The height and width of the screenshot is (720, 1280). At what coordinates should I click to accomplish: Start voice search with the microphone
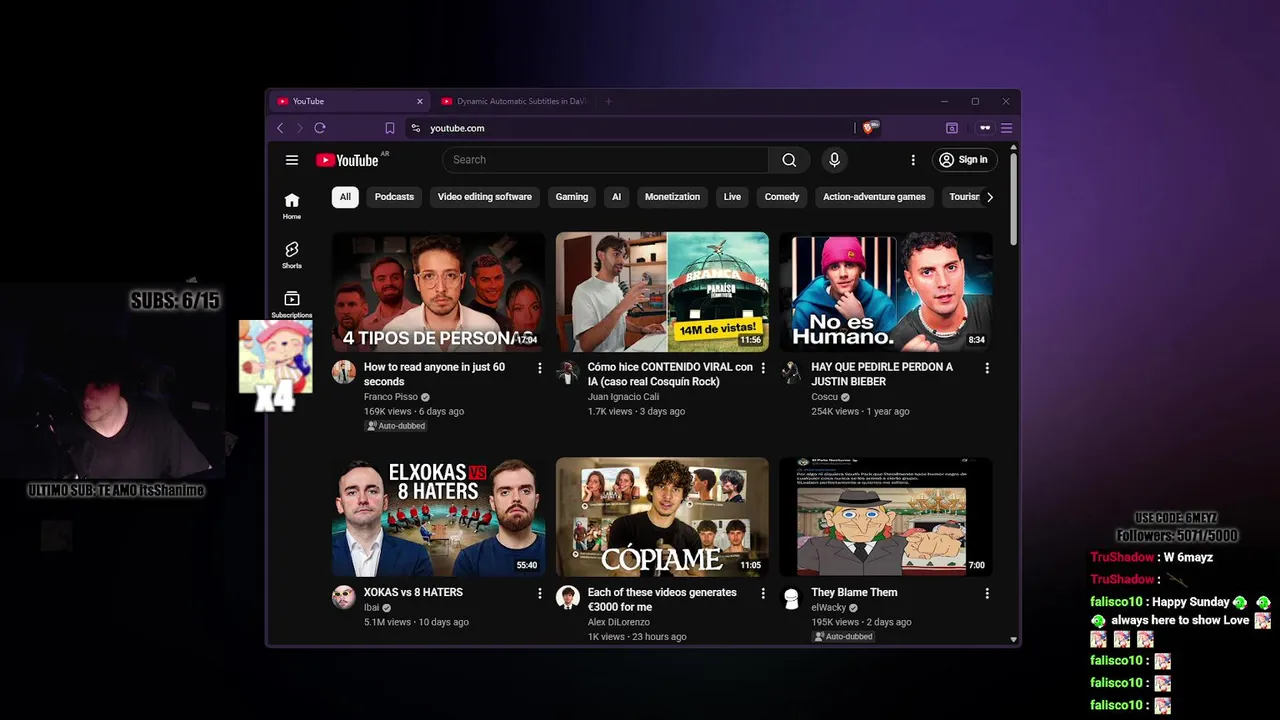point(834,160)
